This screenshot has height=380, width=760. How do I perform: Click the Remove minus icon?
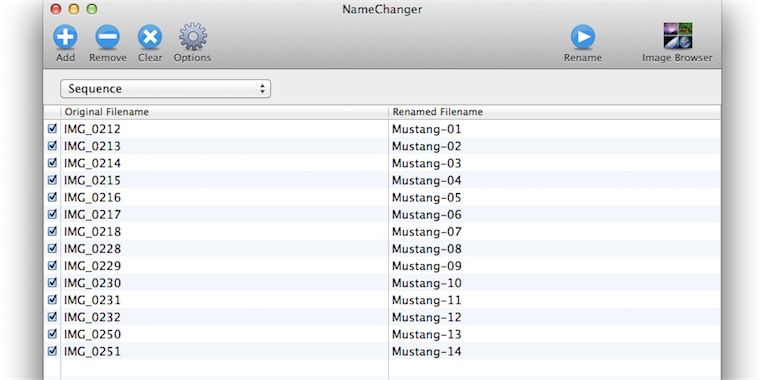[108, 37]
